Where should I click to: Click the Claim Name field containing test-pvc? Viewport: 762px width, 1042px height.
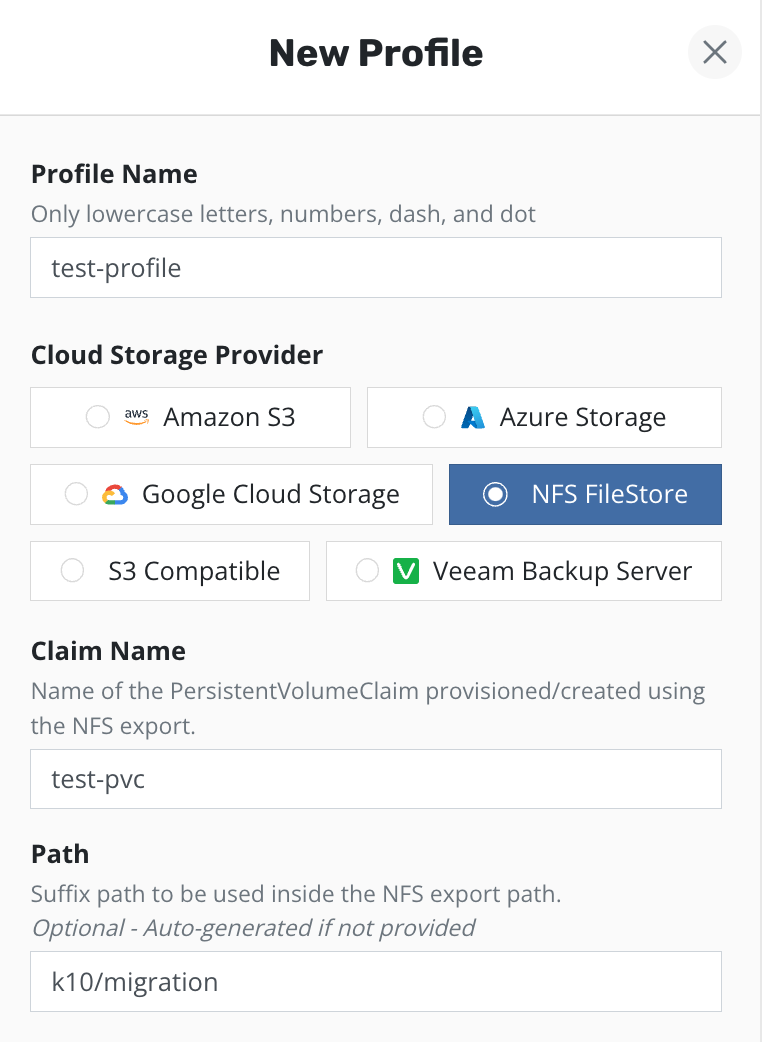(x=376, y=779)
